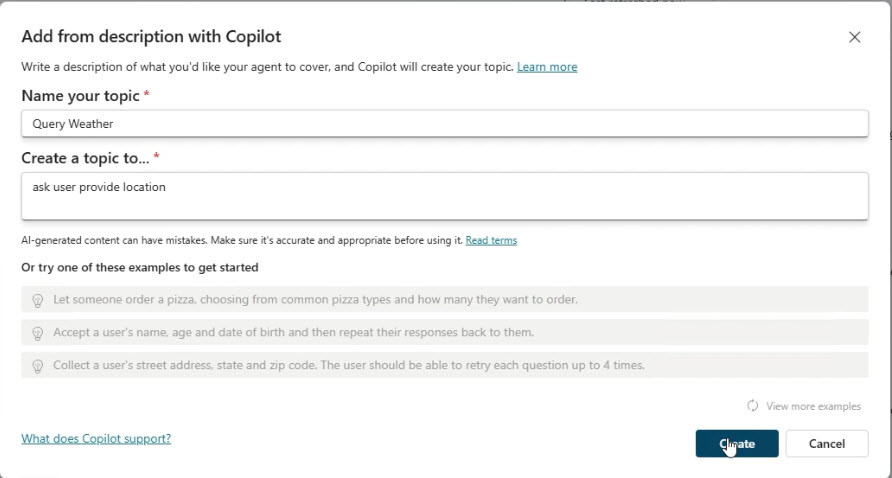This screenshot has width=892, height=478.
Task: Select the street address example
Action: 445,365
